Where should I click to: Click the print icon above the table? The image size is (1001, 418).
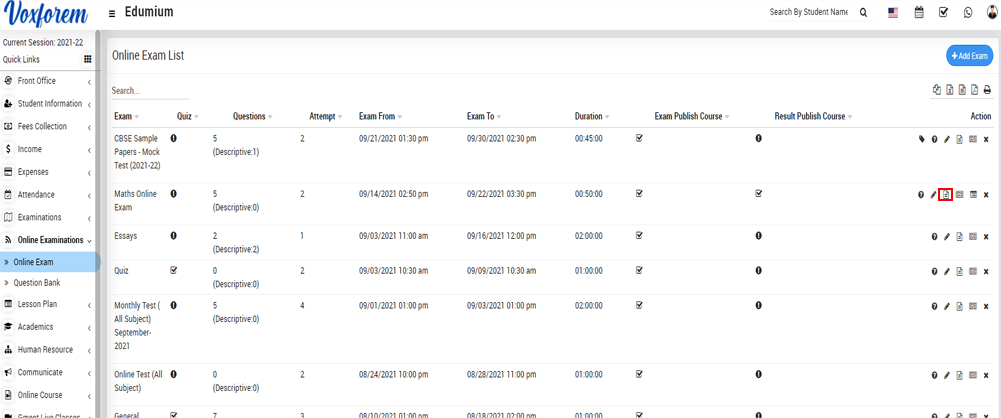tap(986, 90)
